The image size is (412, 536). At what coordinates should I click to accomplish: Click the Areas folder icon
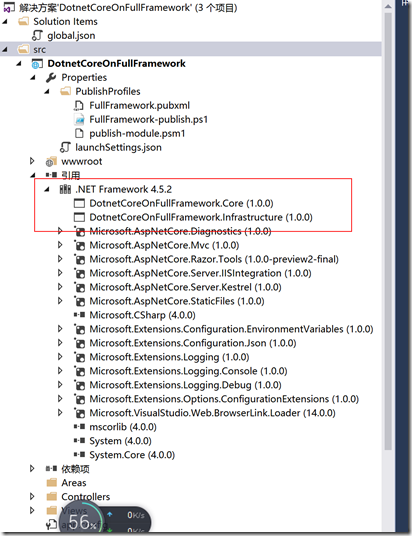pos(52,483)
